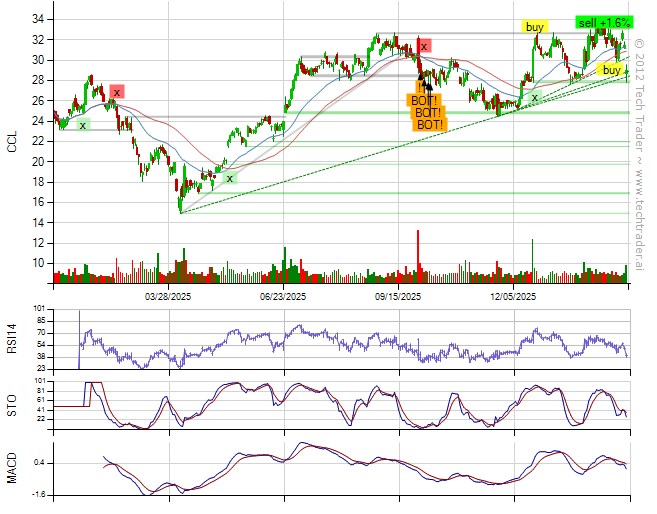The image size is (657, 514).
Task: Click the '09/15/2025' date label
Action: pyautogui.click(x=398, y=297)
